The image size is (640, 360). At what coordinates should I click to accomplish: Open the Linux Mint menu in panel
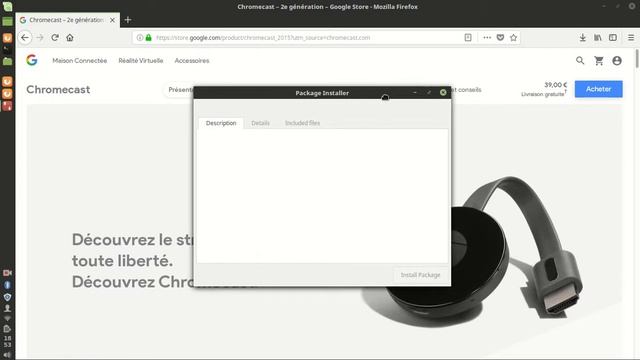[7, 7]
